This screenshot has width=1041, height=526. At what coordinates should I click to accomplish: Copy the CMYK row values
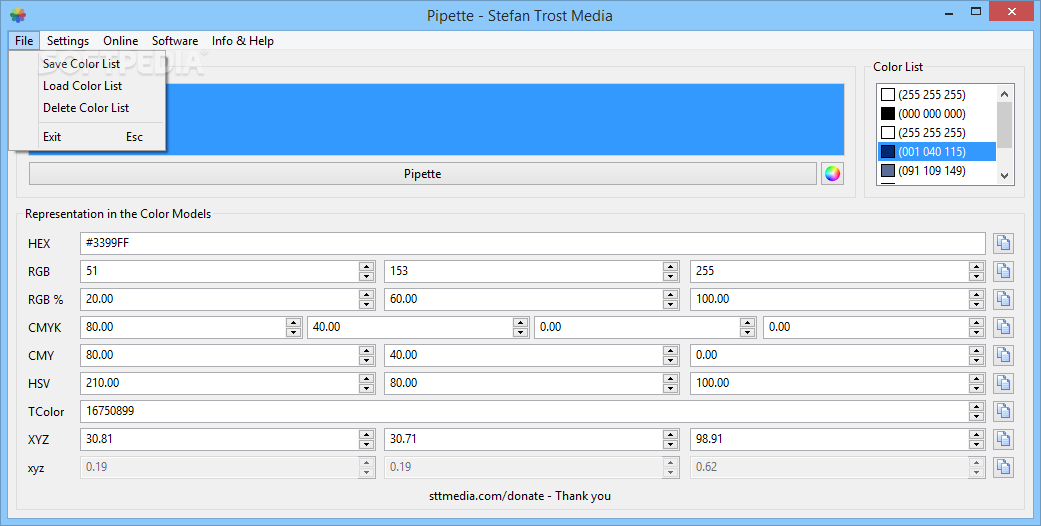point(1003,327)
